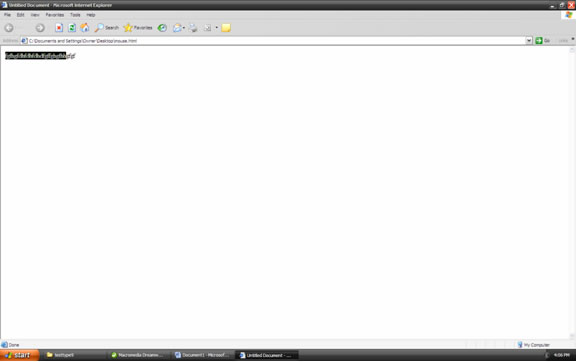Open the Mail envelope toolbar icon
Image resolution: width=577 pixels, height=362 pixels.
(178, 28)
